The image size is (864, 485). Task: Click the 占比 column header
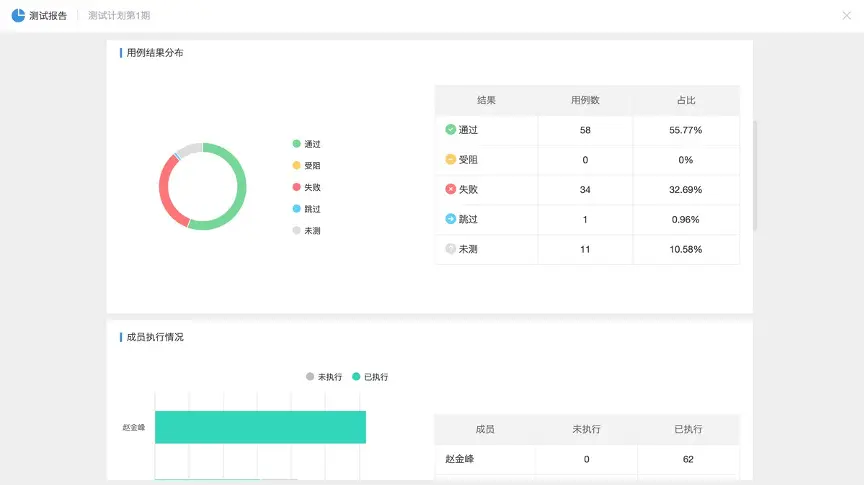pos(686,100)
